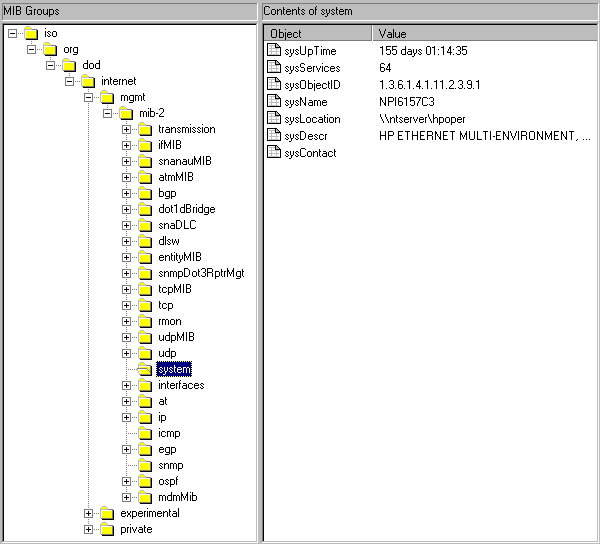Click the rmon folder icon
The width and height of the screenshot is (600, 545).
(145, 321)
